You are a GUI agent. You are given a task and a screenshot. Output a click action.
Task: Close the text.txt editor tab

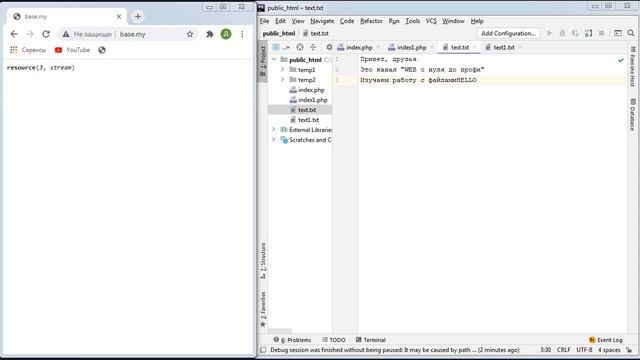pyautogui.click(x=474, y=47)
